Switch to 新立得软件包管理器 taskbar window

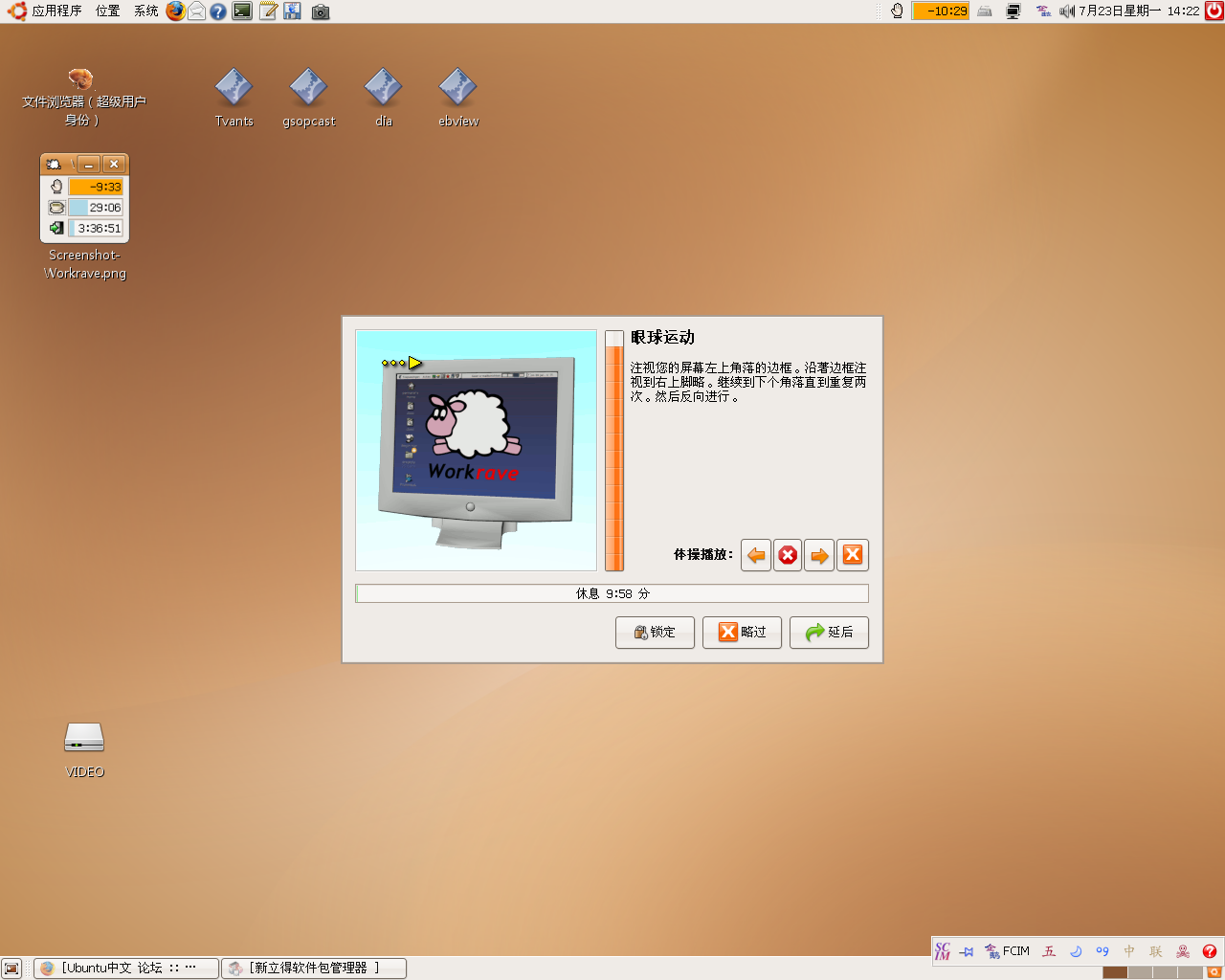coord(314,969)
